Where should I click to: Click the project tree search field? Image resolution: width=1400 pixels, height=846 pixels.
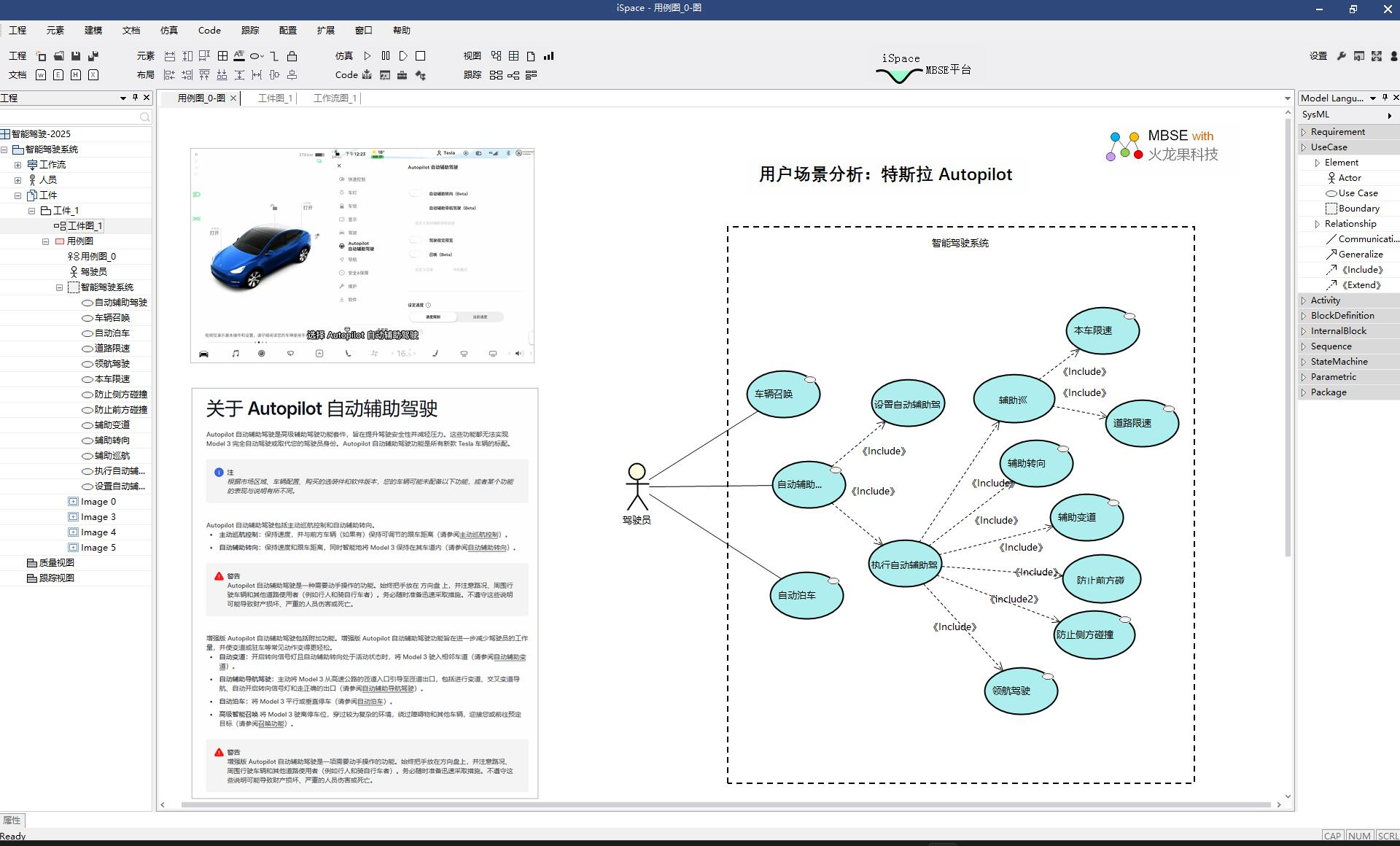point(76,117)
